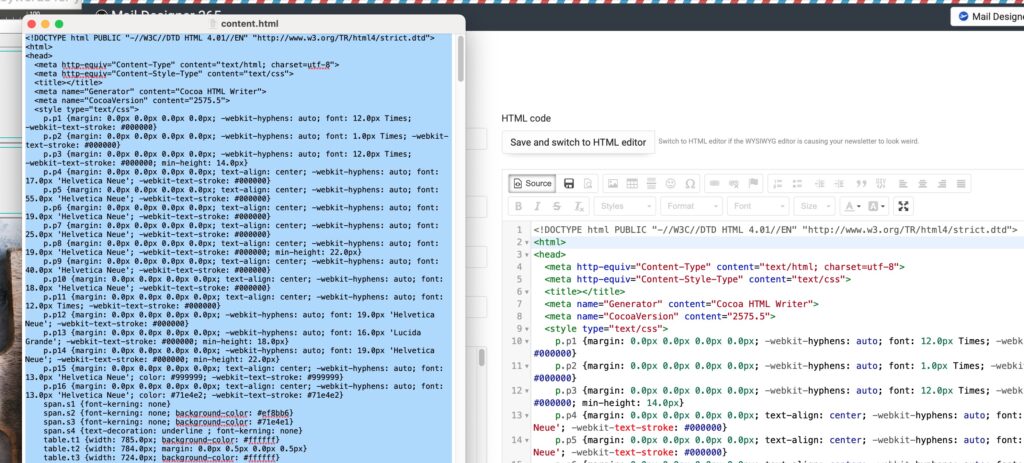Click Save and switch to HTML editor
Image resolution: width=1024 pixels, height=463 pixels.
click(x=578, y=142)
